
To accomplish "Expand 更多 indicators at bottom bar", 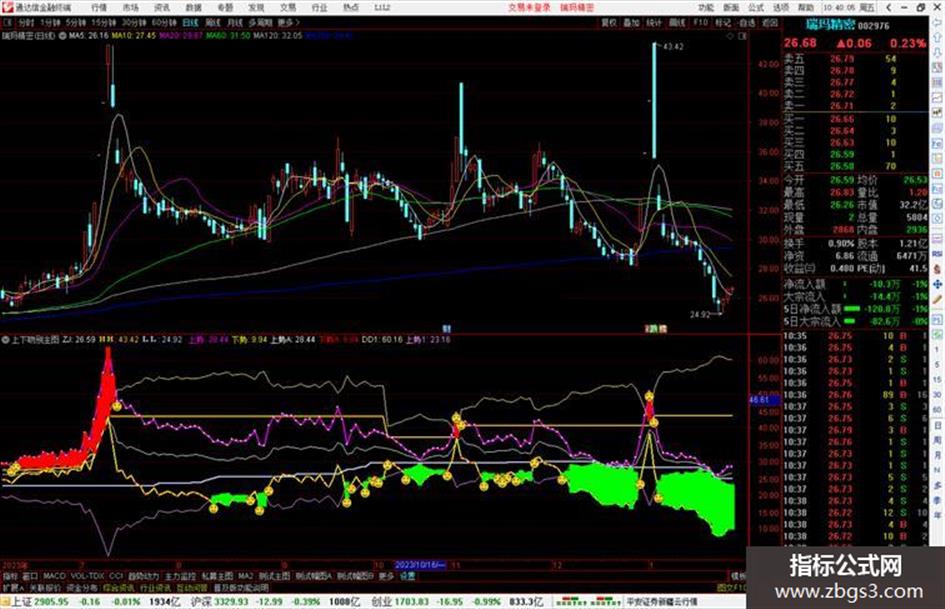I will (x=386, y=576).
